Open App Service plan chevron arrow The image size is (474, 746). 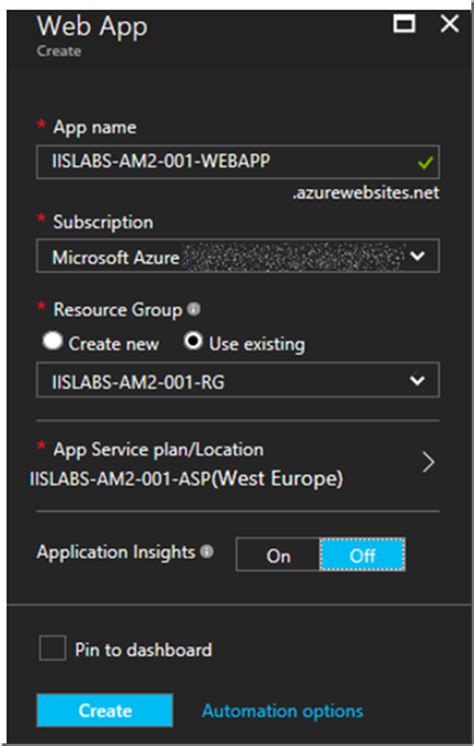(428, 462)
